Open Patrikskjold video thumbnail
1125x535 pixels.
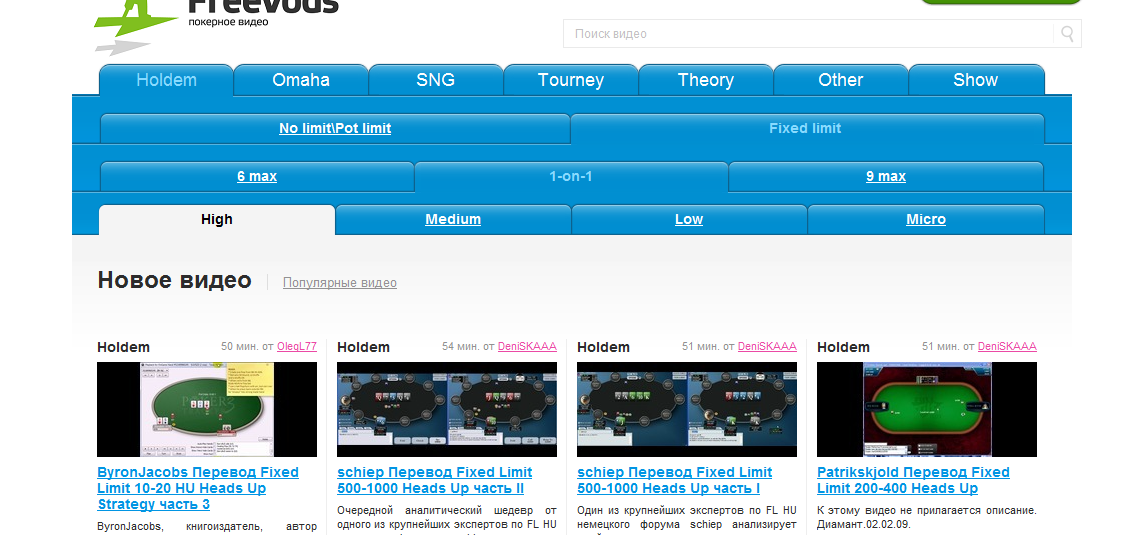pyautogui.click(x=927, y=409)
